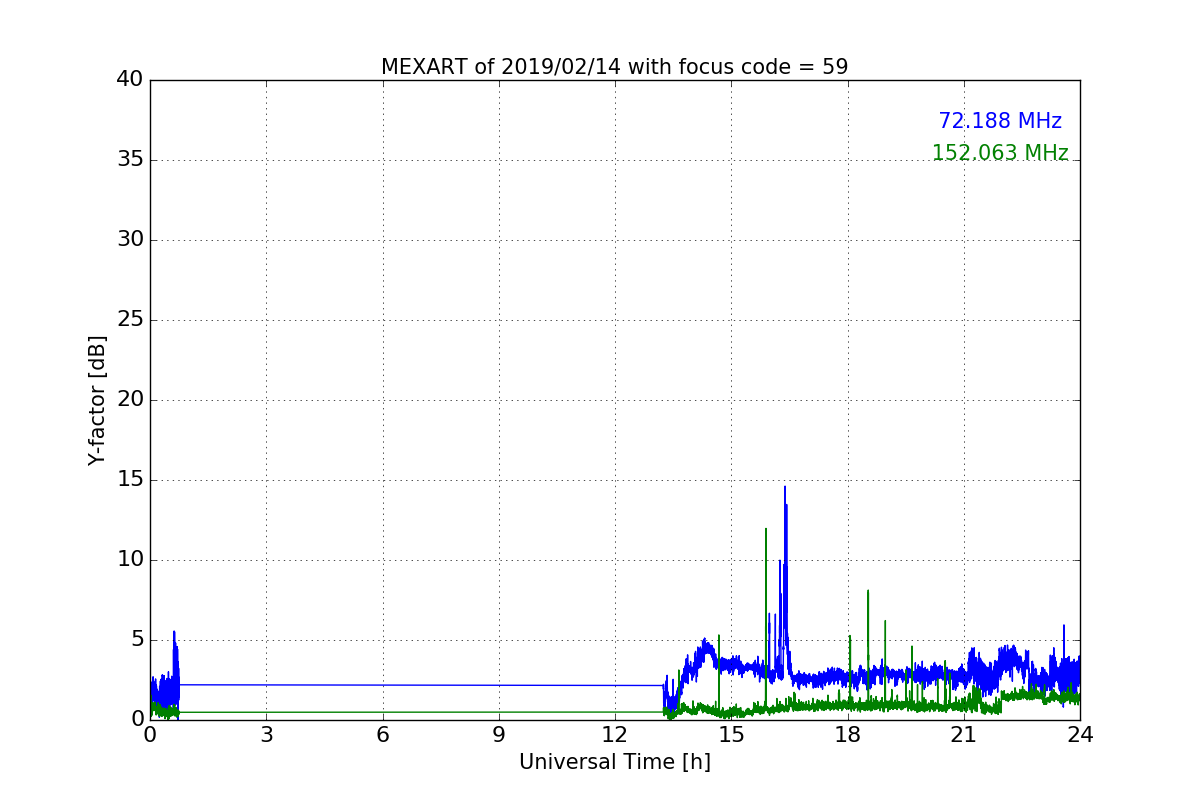Click the y-axis tick label 35
This screenshot has width=1200, height=800.
tap(130, 160)
